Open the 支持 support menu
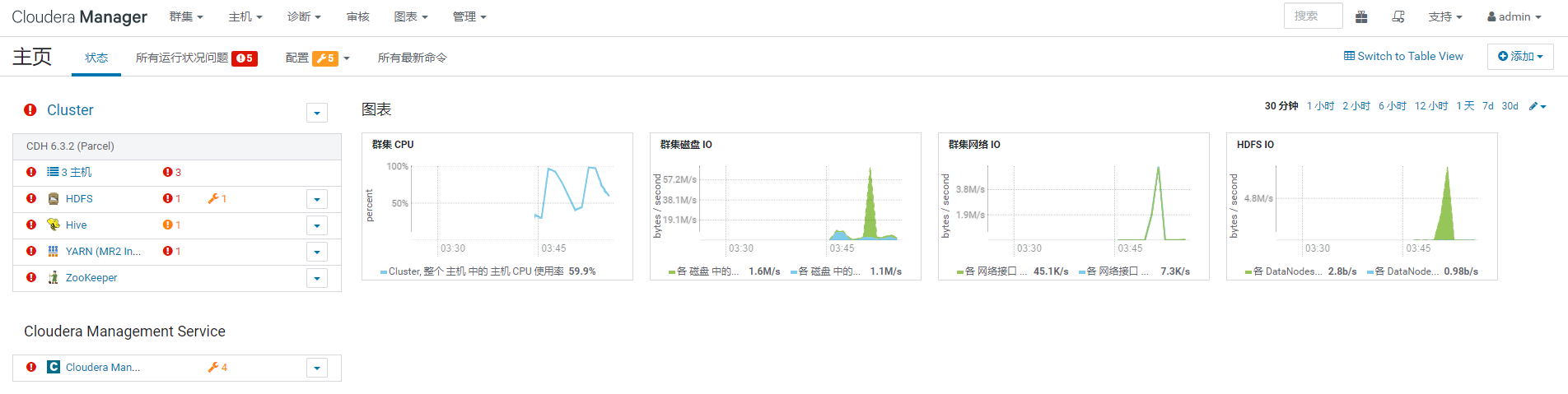 pyautogui.click(x=1445, y=16)
